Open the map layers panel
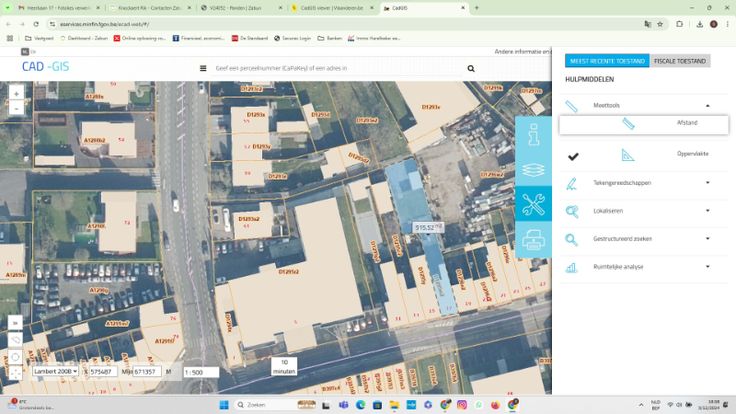 533,170
